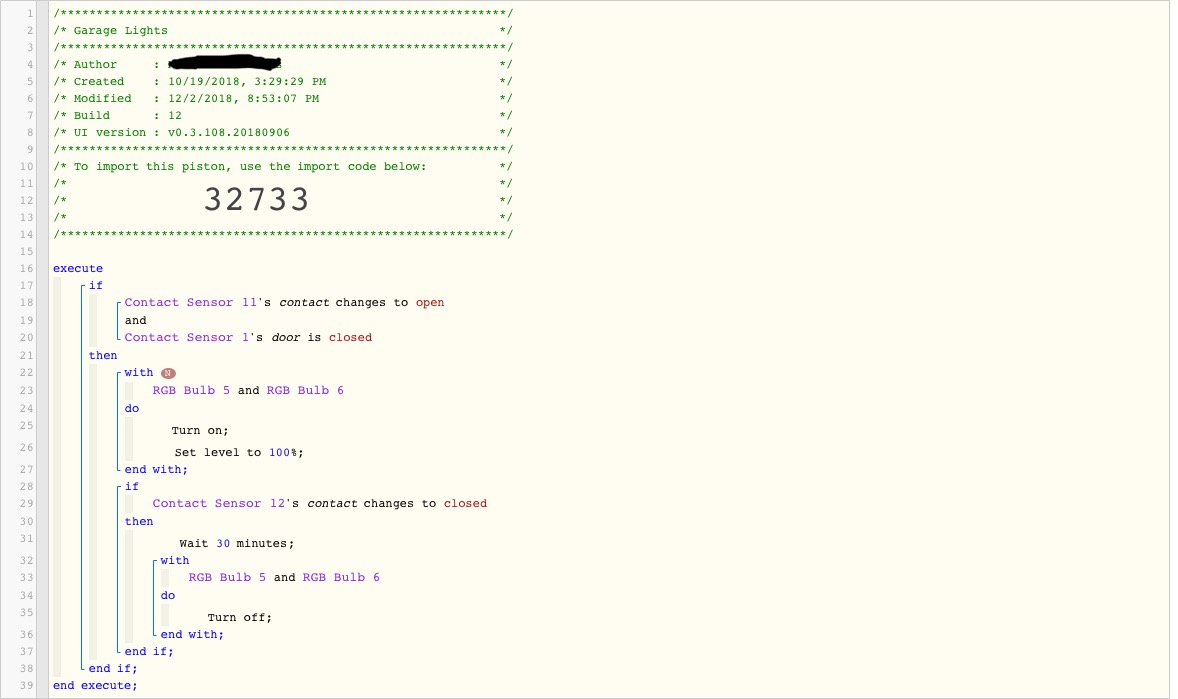1178x699 pixels.
Task: Click RGB Bulb 5 on line 23
Action: pos(191,390)
